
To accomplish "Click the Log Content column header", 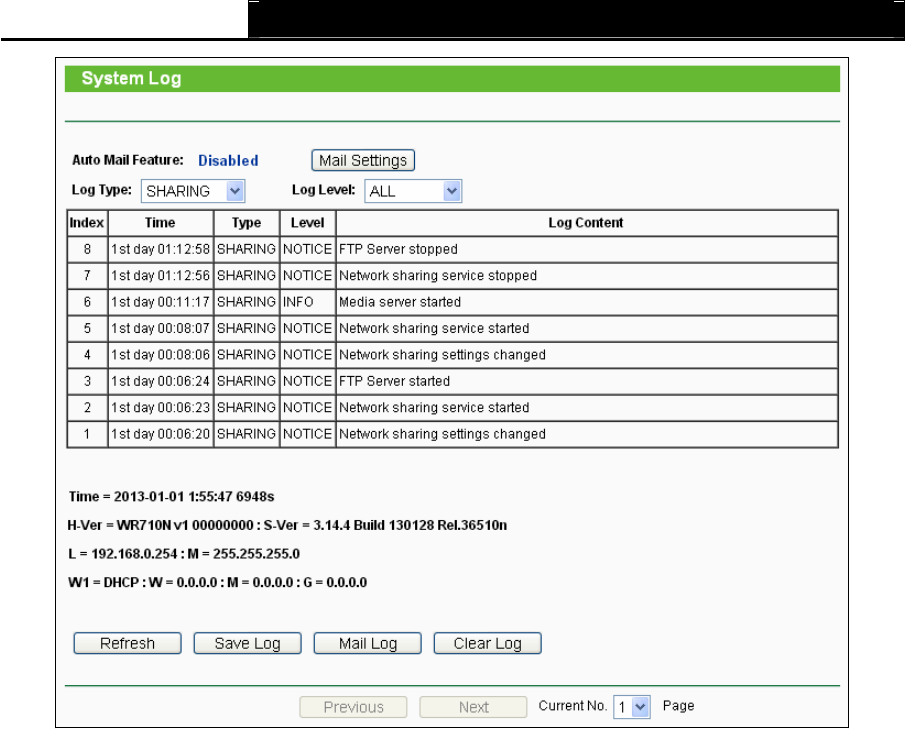I will (x=586, y=223).
